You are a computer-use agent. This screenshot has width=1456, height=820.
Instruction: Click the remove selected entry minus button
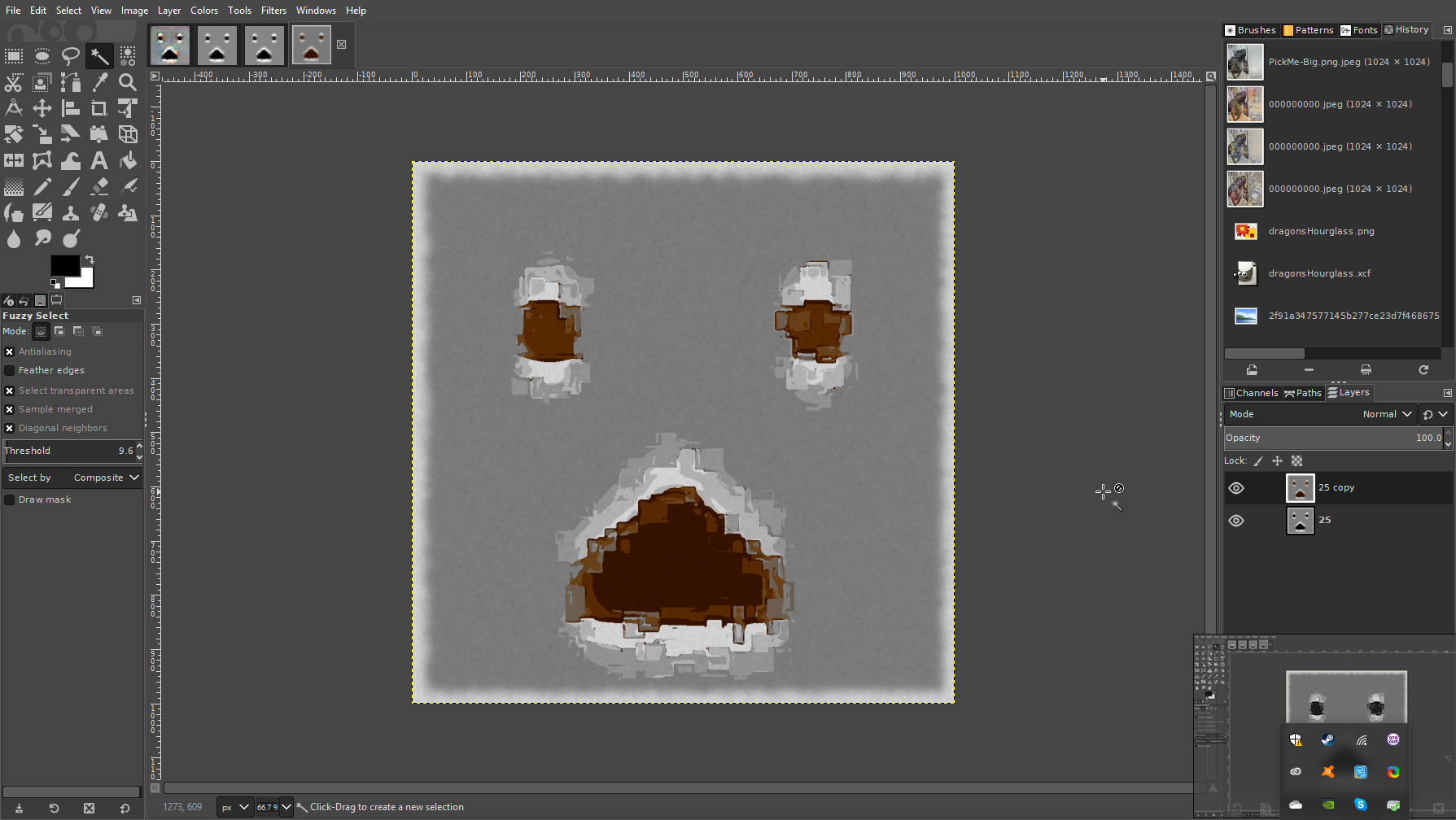pyautogui.click(x=1309, y=370)
